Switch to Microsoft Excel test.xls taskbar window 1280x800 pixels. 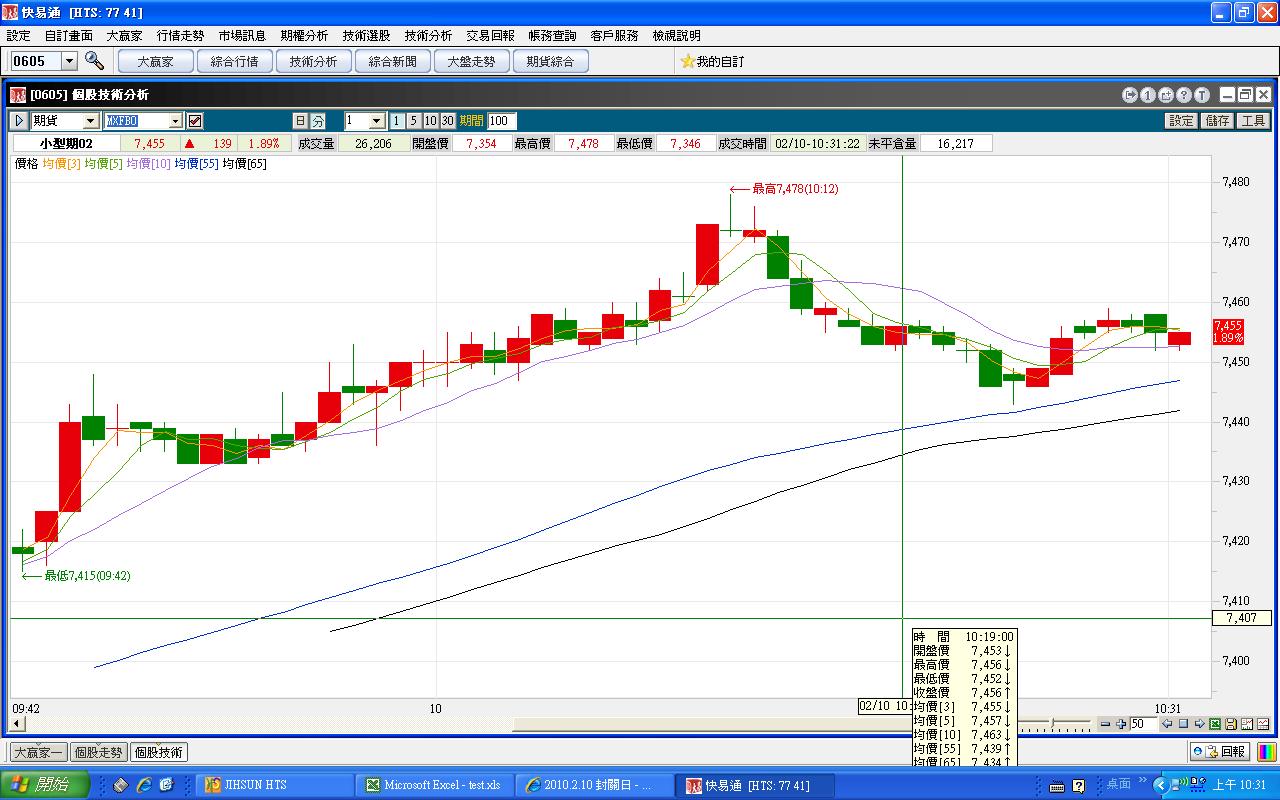[x=435, y=785]
